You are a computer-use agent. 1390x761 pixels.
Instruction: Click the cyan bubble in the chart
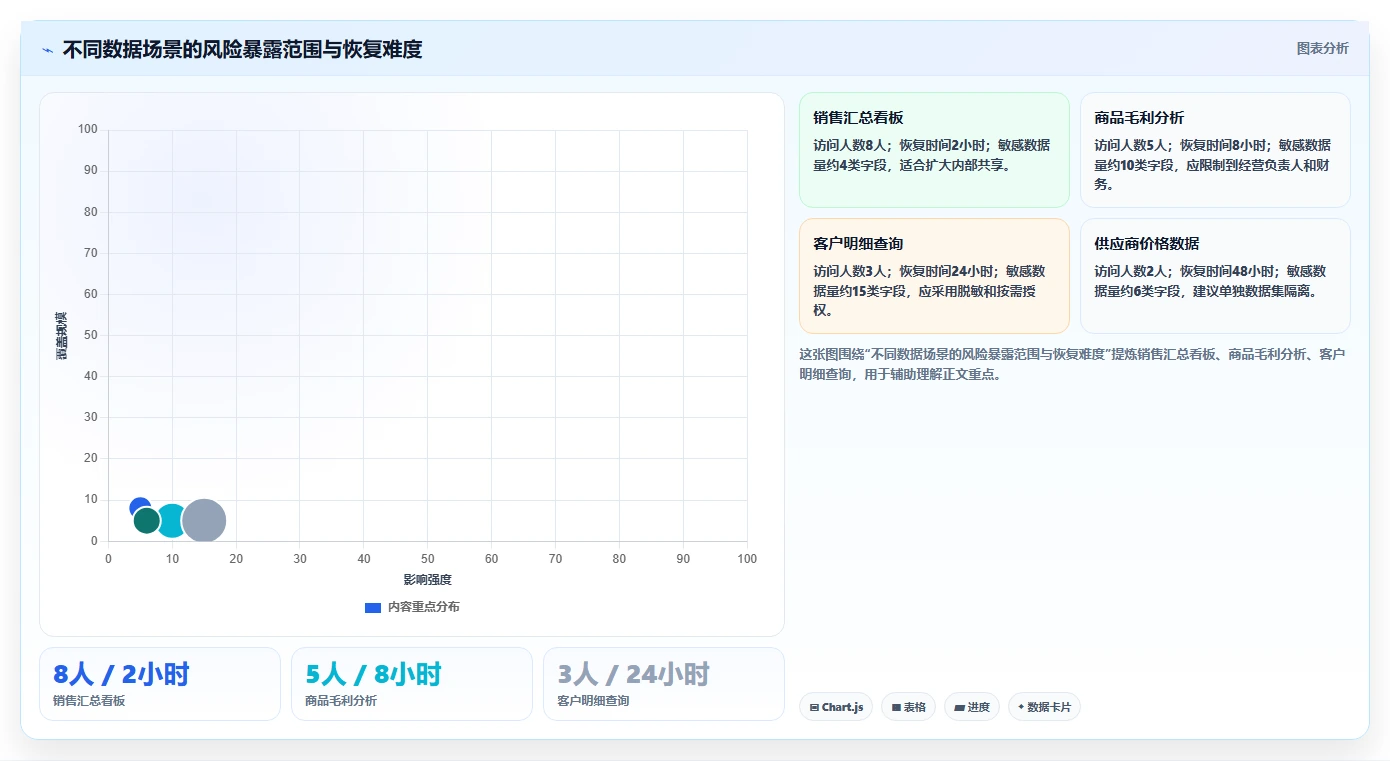point(172,521)
